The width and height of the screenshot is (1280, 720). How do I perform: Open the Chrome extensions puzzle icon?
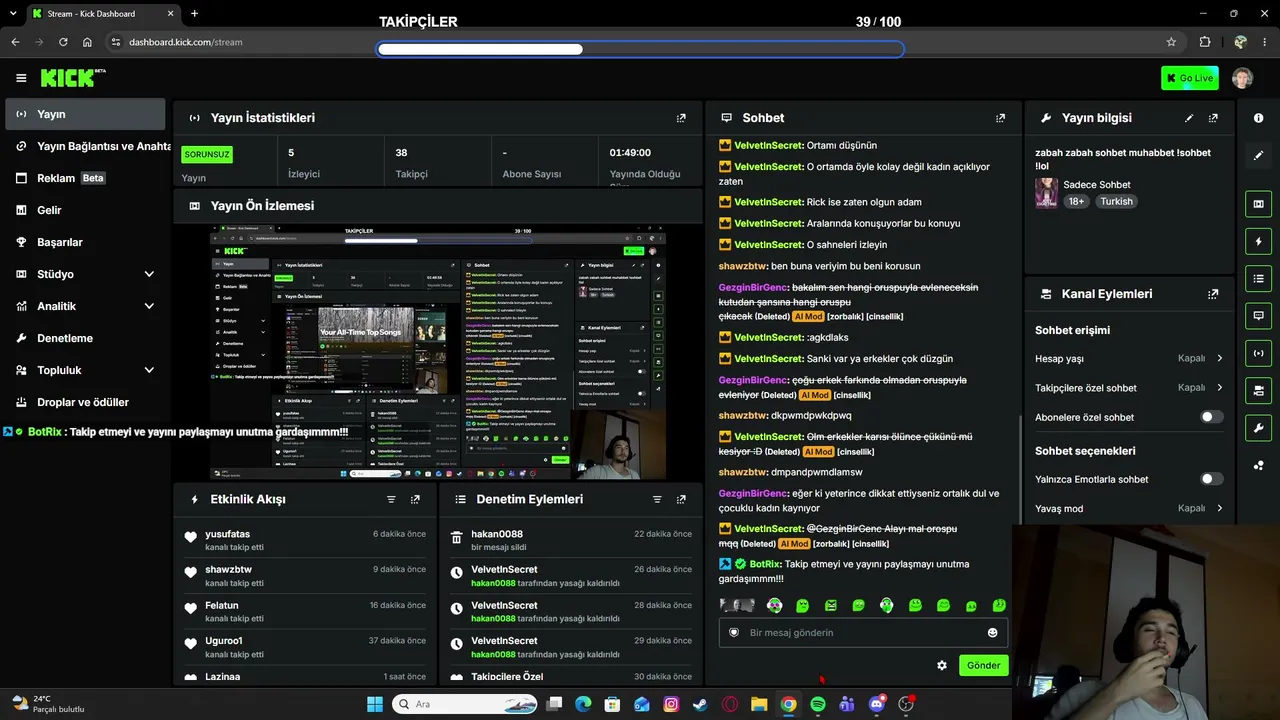pos(1205,42)
